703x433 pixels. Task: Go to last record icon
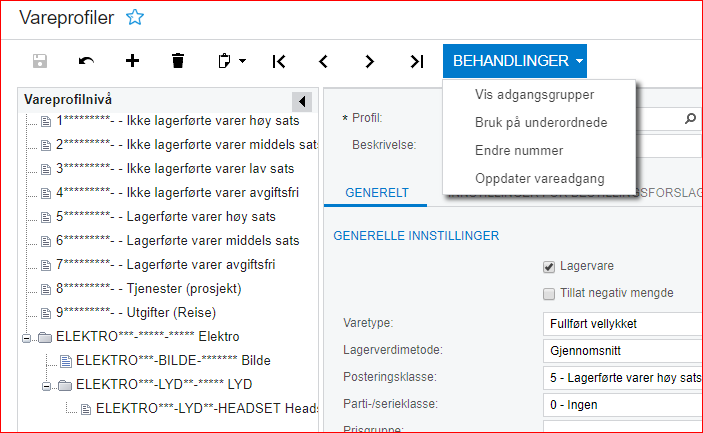(x=416, y=61)
